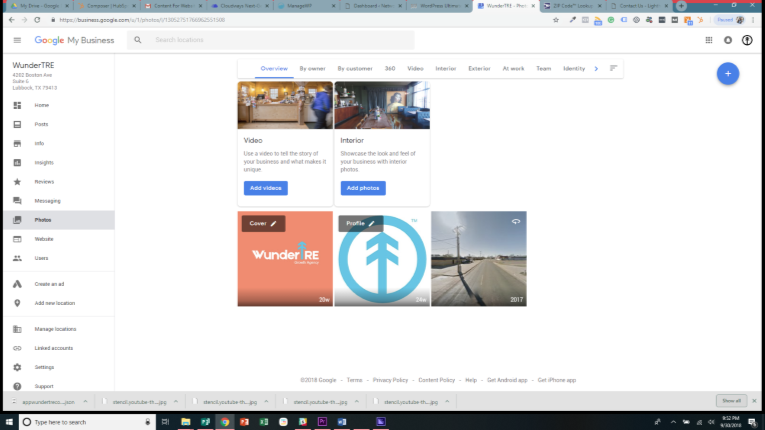The image size is (765, 430).
Task: Open the Terms footer link
Action: 355,380
